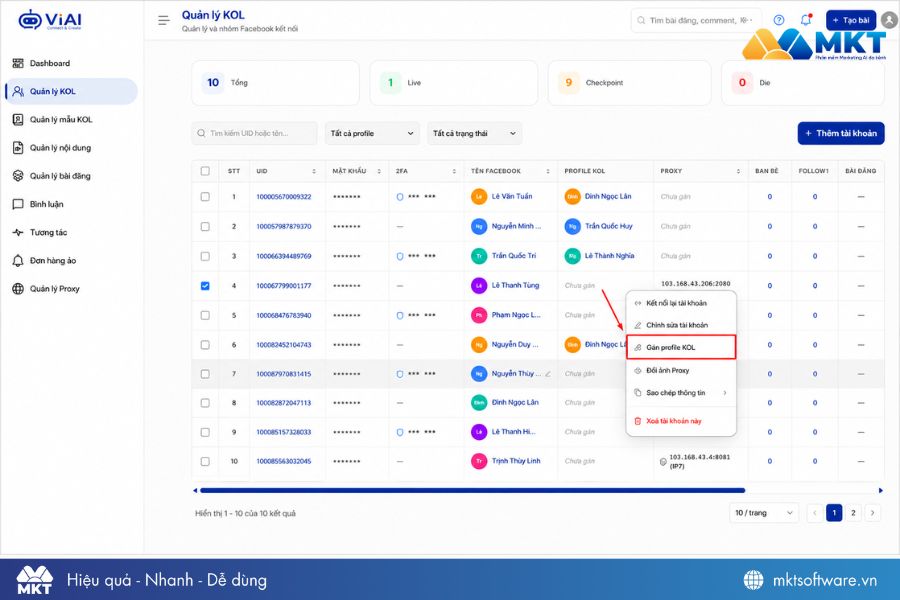Click Trần Quốc Huy profile avatar
The width and height of the screenshot is (900, 600).
[572, 226]
